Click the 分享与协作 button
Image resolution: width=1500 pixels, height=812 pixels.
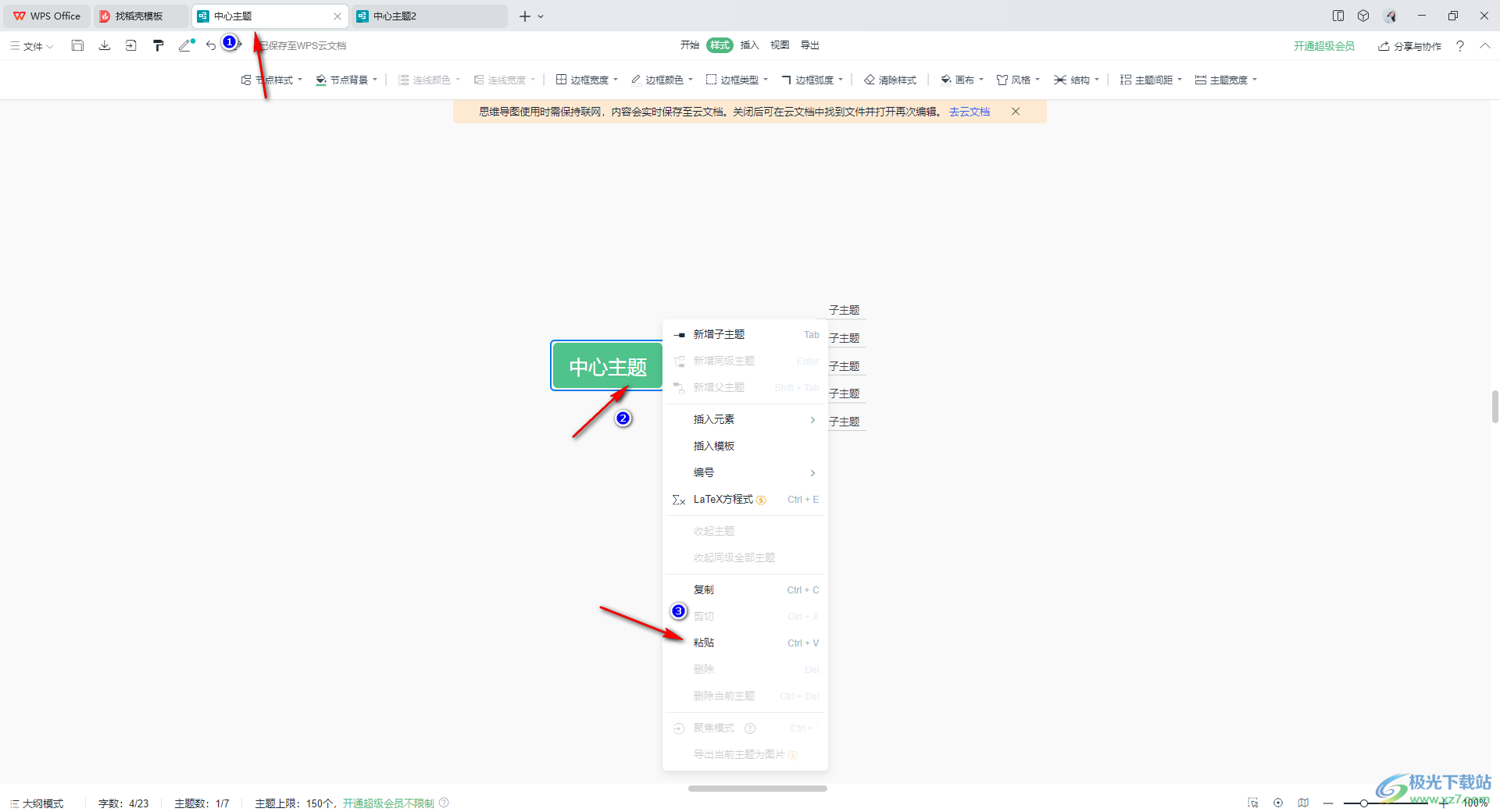point(1410,46)
